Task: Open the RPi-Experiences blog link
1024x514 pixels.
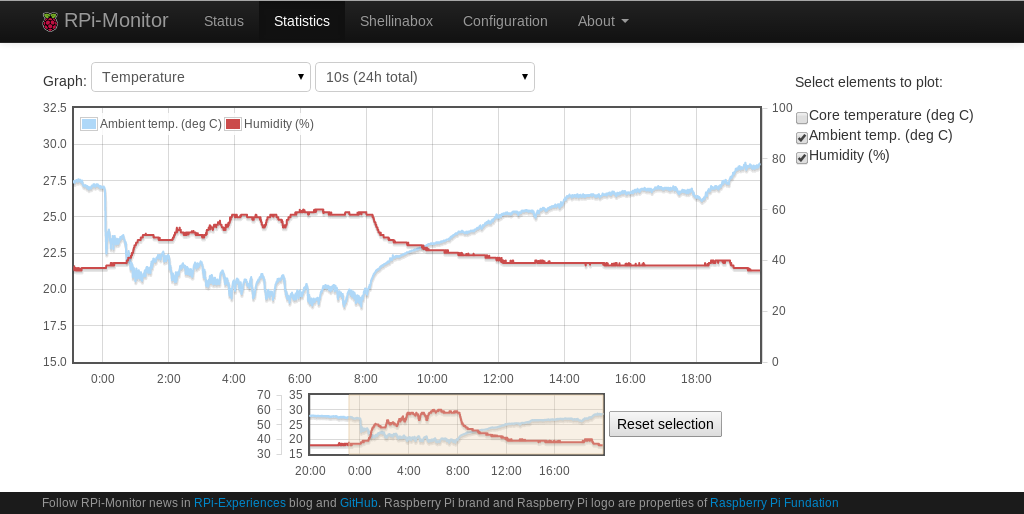Action: [x=240, y=503]
